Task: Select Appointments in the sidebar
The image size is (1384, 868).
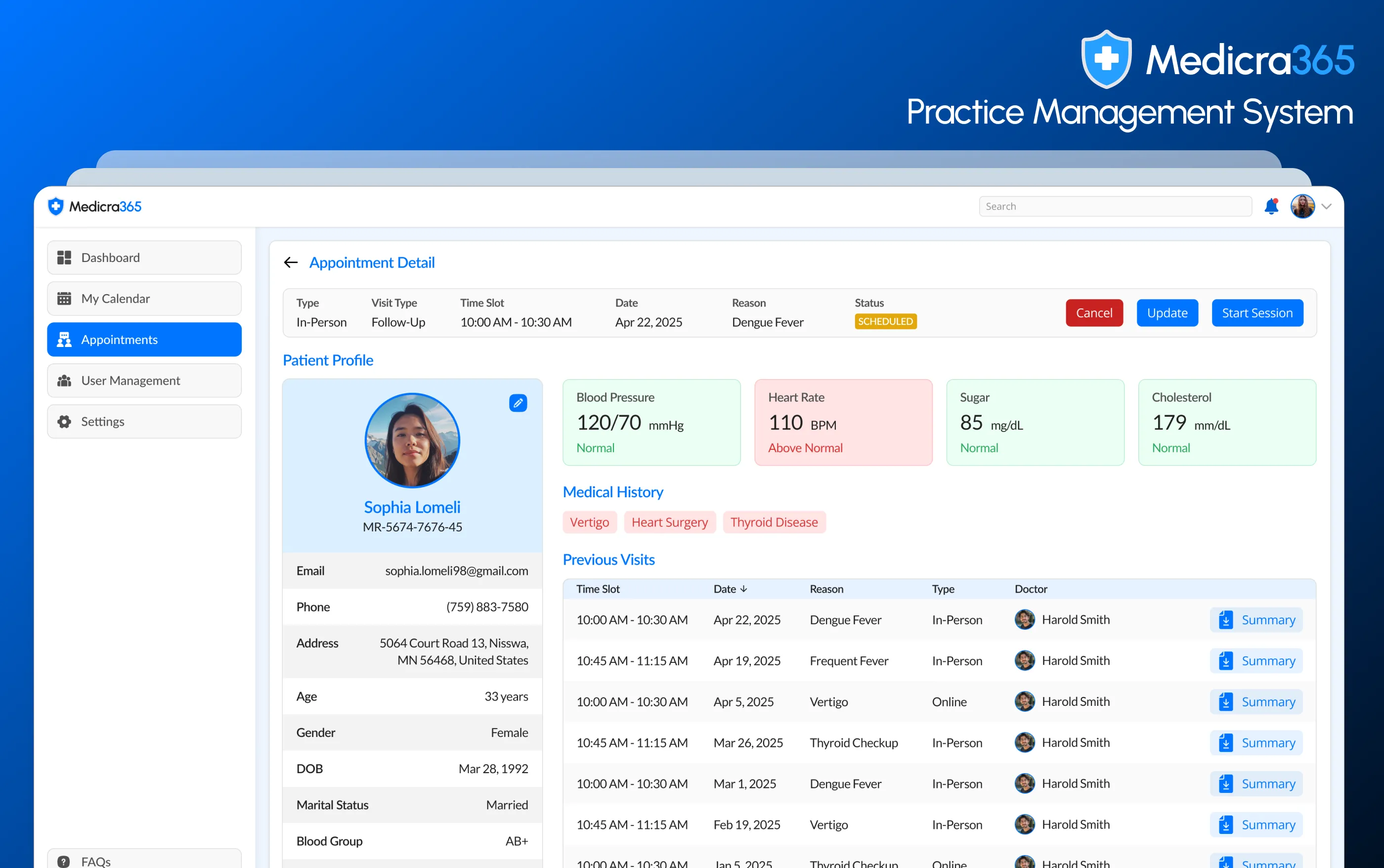Action: click(x=144, y=339)
